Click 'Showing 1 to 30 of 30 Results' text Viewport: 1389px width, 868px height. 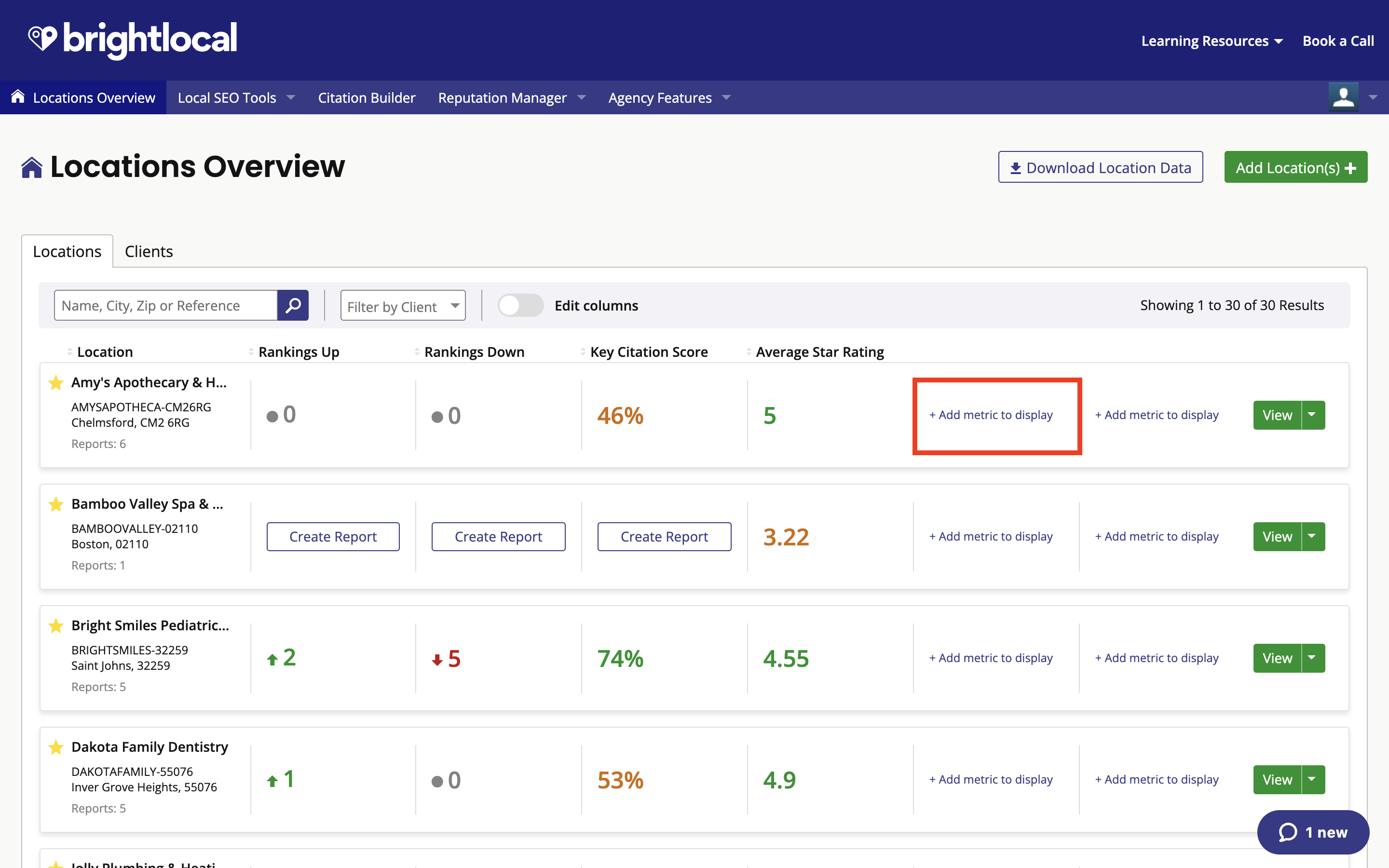point(1232,305)
